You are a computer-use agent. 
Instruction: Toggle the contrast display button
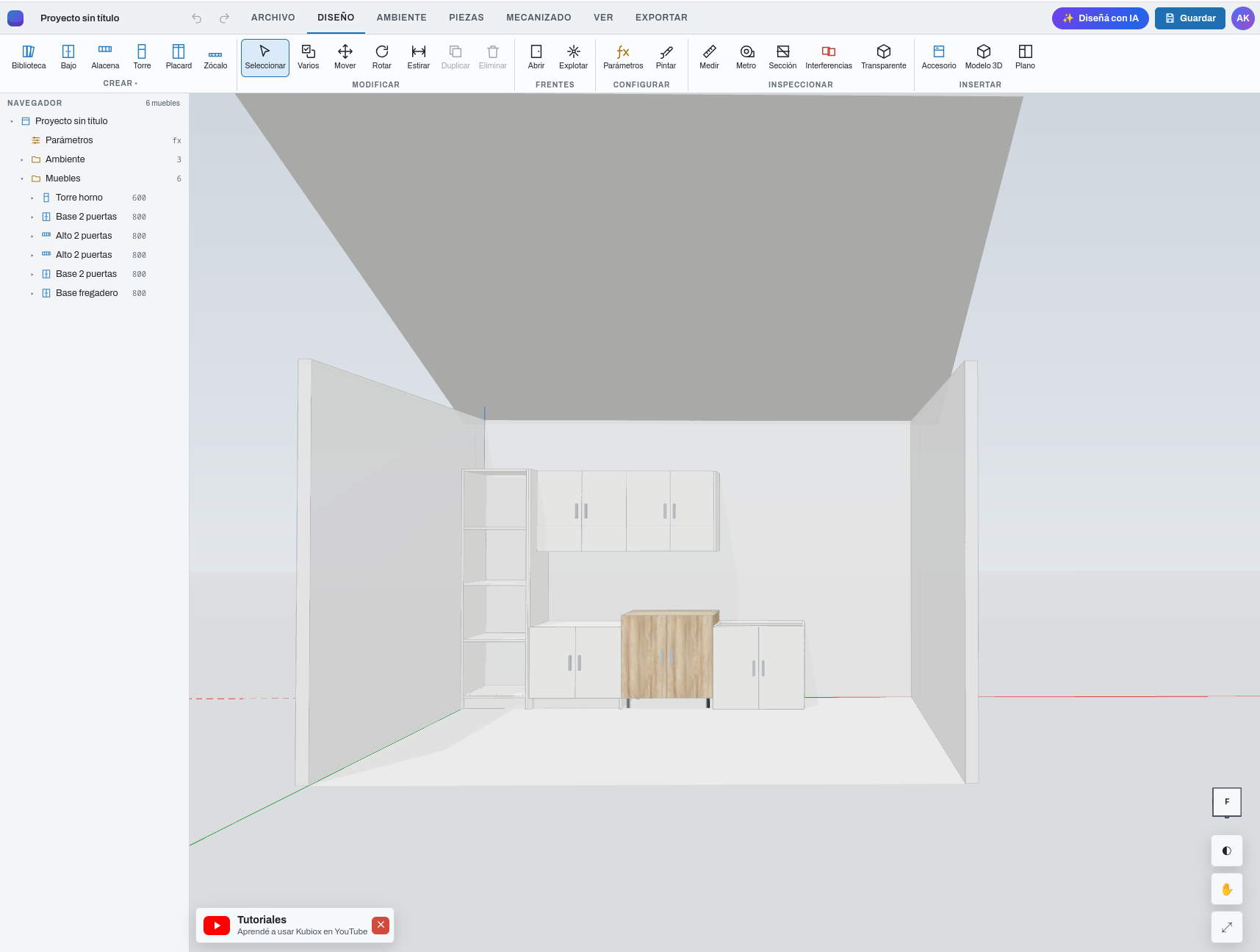point(1227,851)
